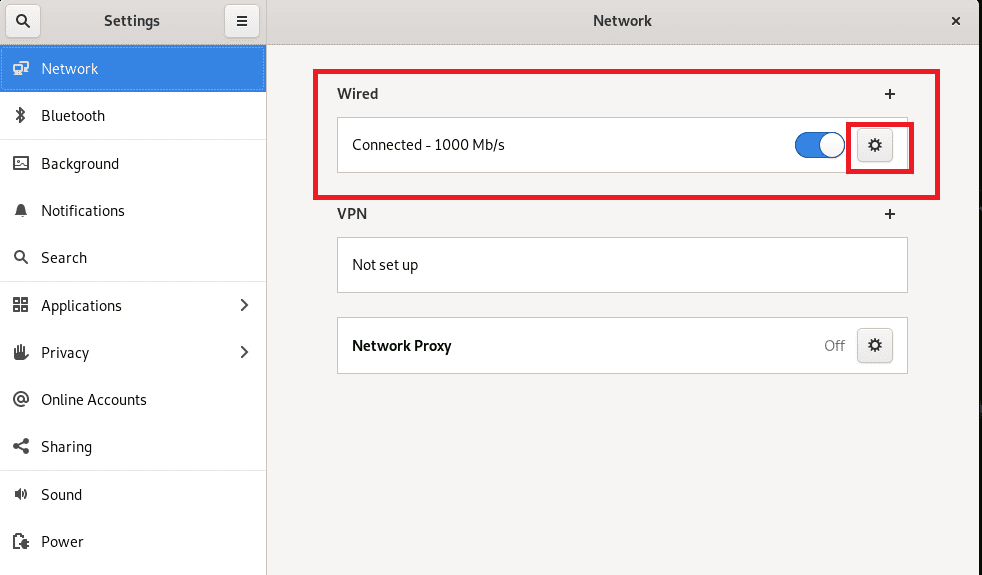Toggle the wired connection switch off
This screenshot has height=575, width=982.
tap(820, 145)
